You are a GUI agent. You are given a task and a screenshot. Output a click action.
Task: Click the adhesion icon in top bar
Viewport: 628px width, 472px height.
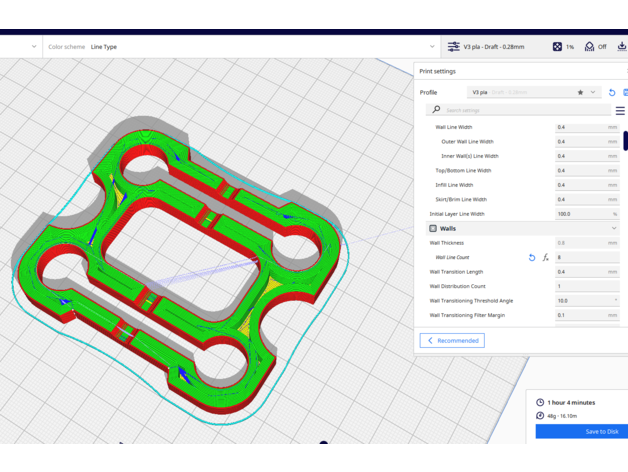(x=622, y=47)
